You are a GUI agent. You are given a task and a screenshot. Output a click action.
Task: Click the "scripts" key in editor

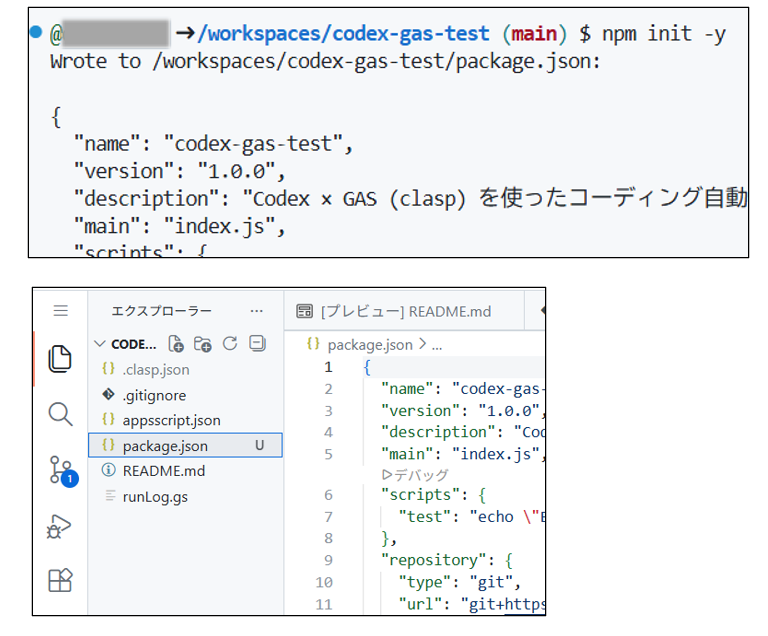pos(420,494)
